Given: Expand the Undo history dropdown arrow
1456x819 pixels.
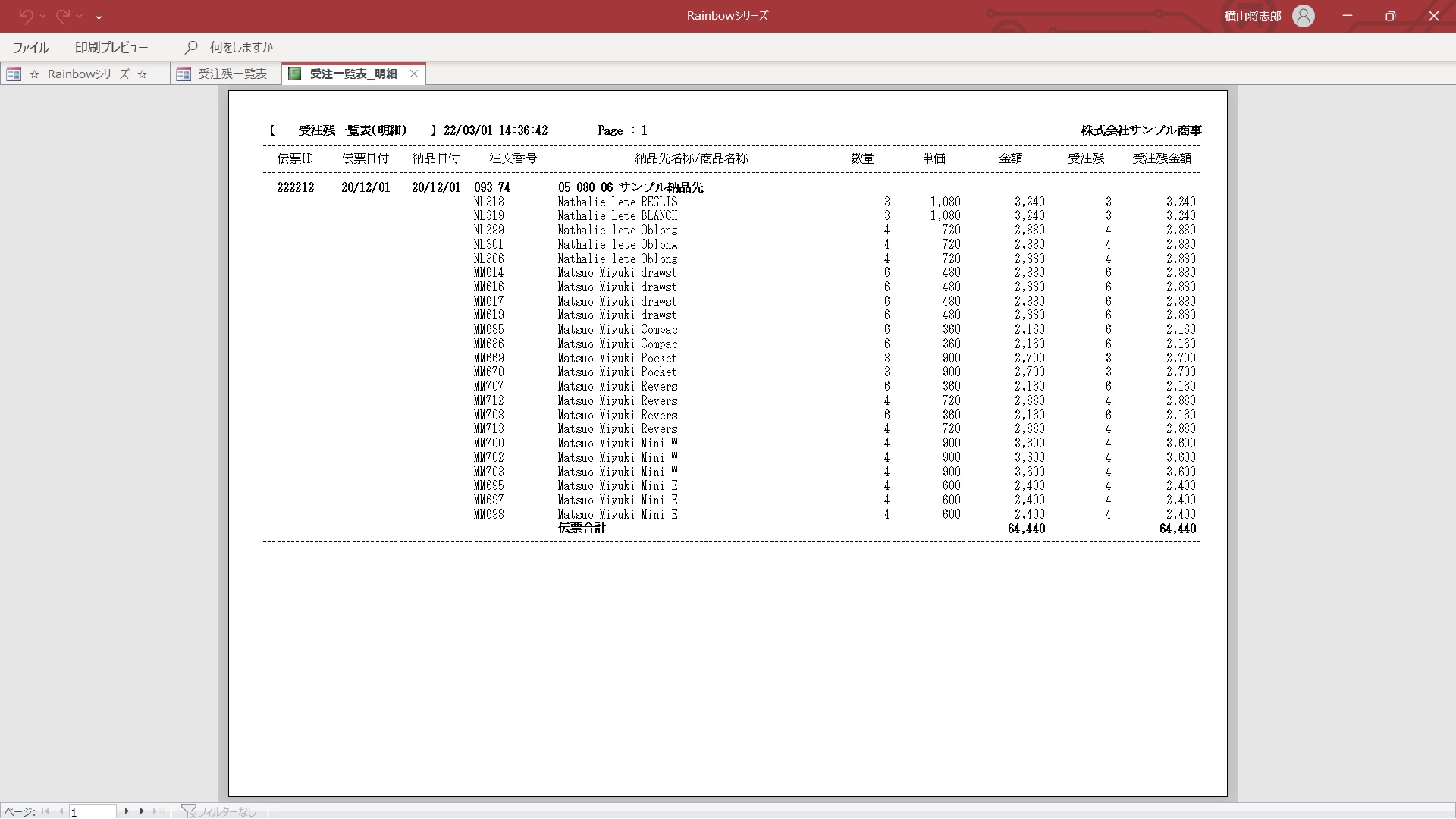Looking at the screenshot, I should (42, 16).
